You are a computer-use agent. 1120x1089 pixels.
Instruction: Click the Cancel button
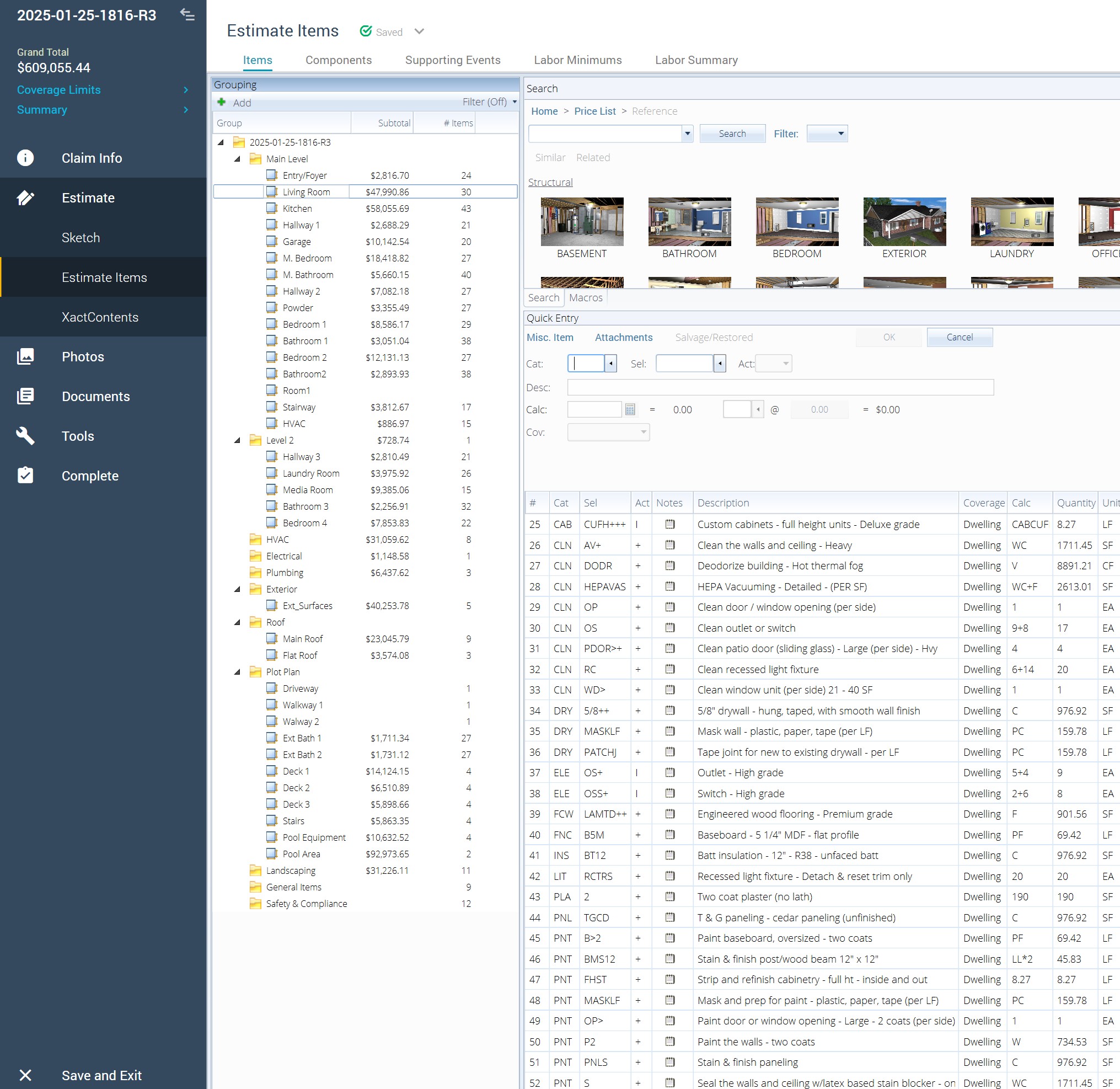click(960, 338)
